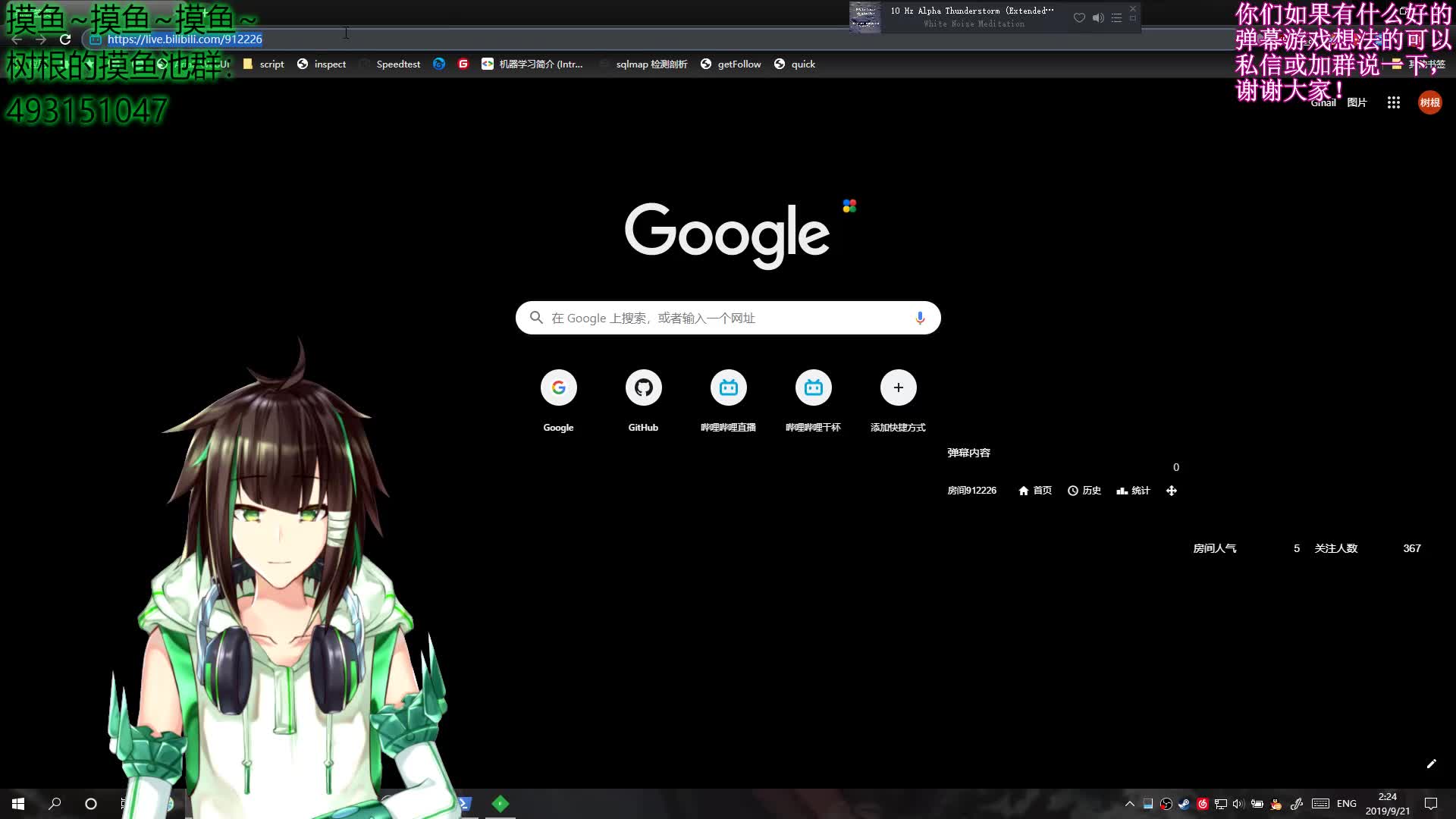Image resolution: width=1456 pixels, height=819 pixels.
Task: Click the address bar with the bilibili URL
Action: (x=184, y=39)
